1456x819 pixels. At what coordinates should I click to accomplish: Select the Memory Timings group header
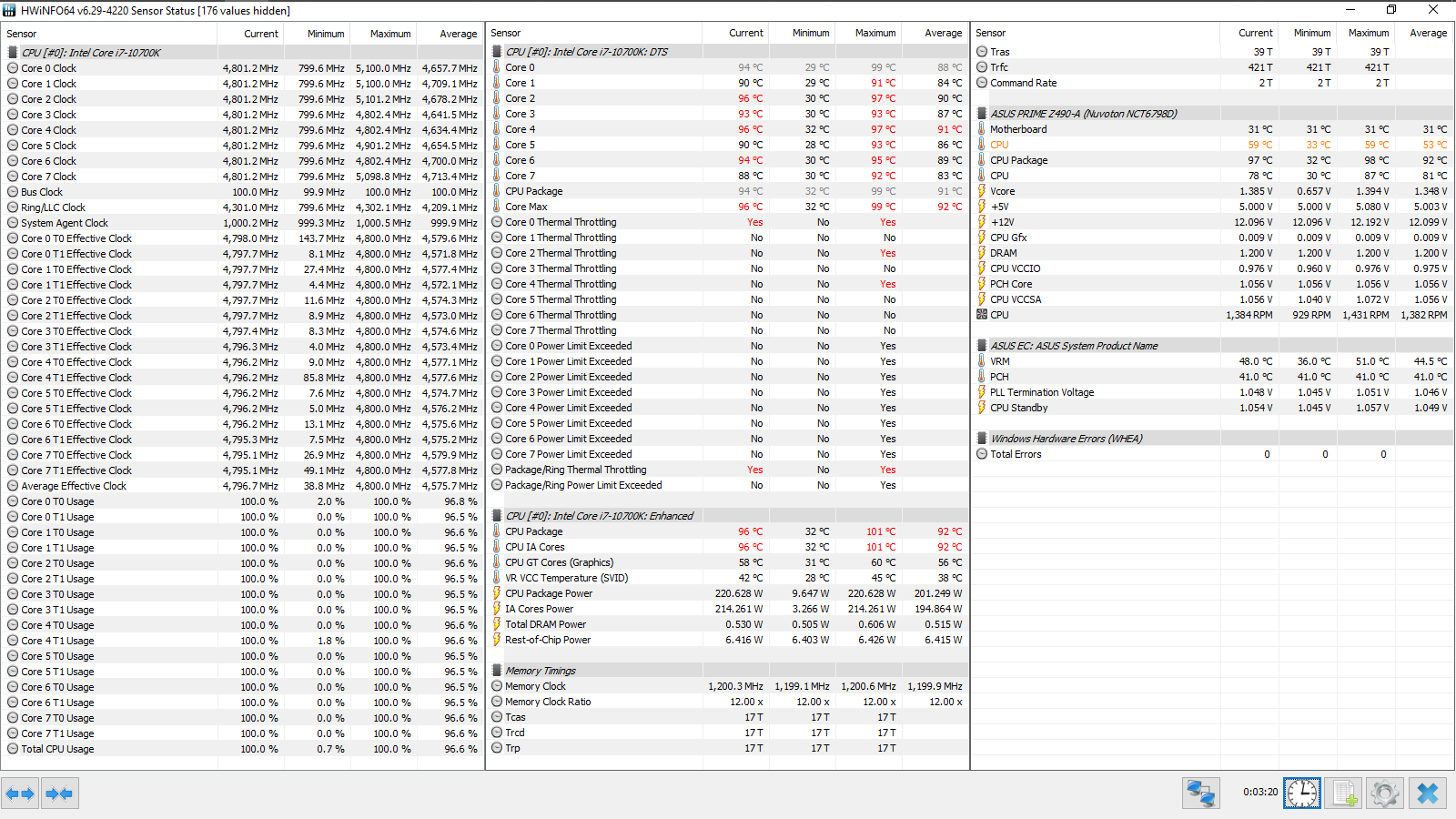coord(728,671)
